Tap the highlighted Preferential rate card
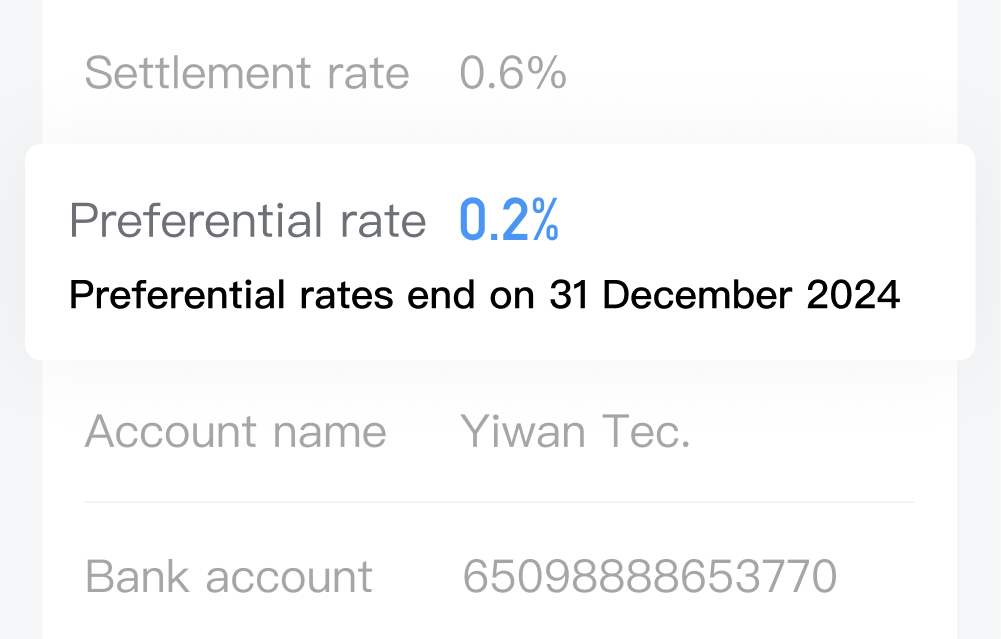This screenshot has height=639, width=1001. pos(500,252)
